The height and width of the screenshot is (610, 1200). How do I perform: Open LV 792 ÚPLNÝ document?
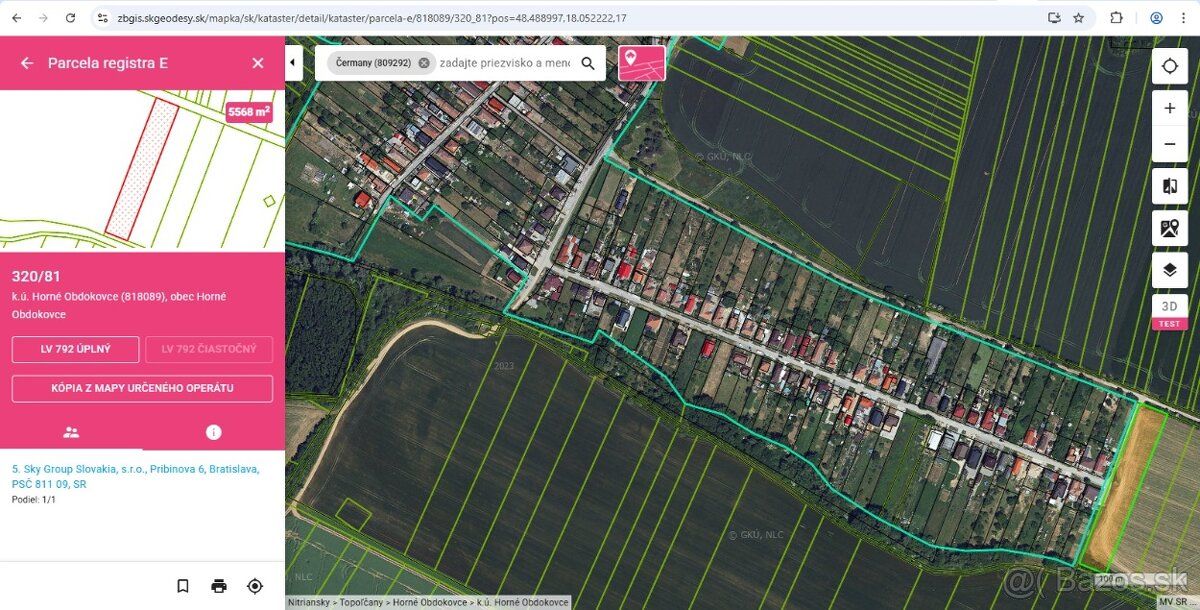pyautogui.click(x=76, y=349)
